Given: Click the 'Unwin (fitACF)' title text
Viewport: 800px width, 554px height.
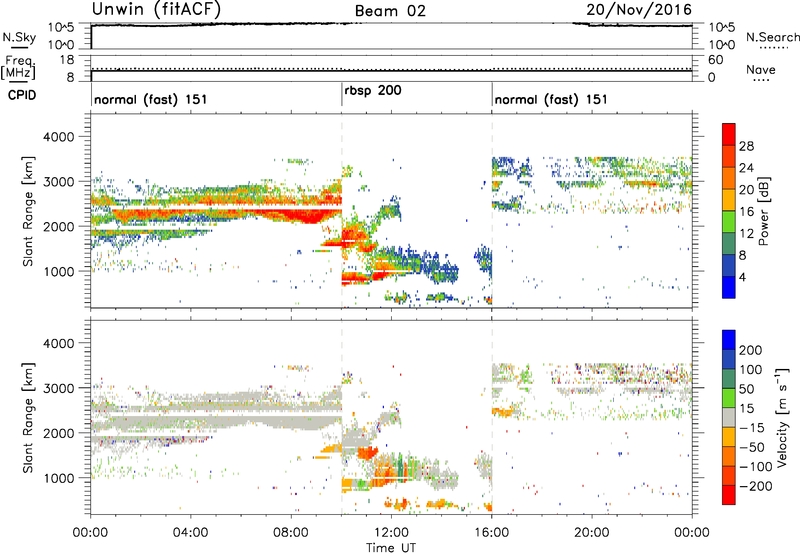Looking at the screenshot, I should coord(156,9).
